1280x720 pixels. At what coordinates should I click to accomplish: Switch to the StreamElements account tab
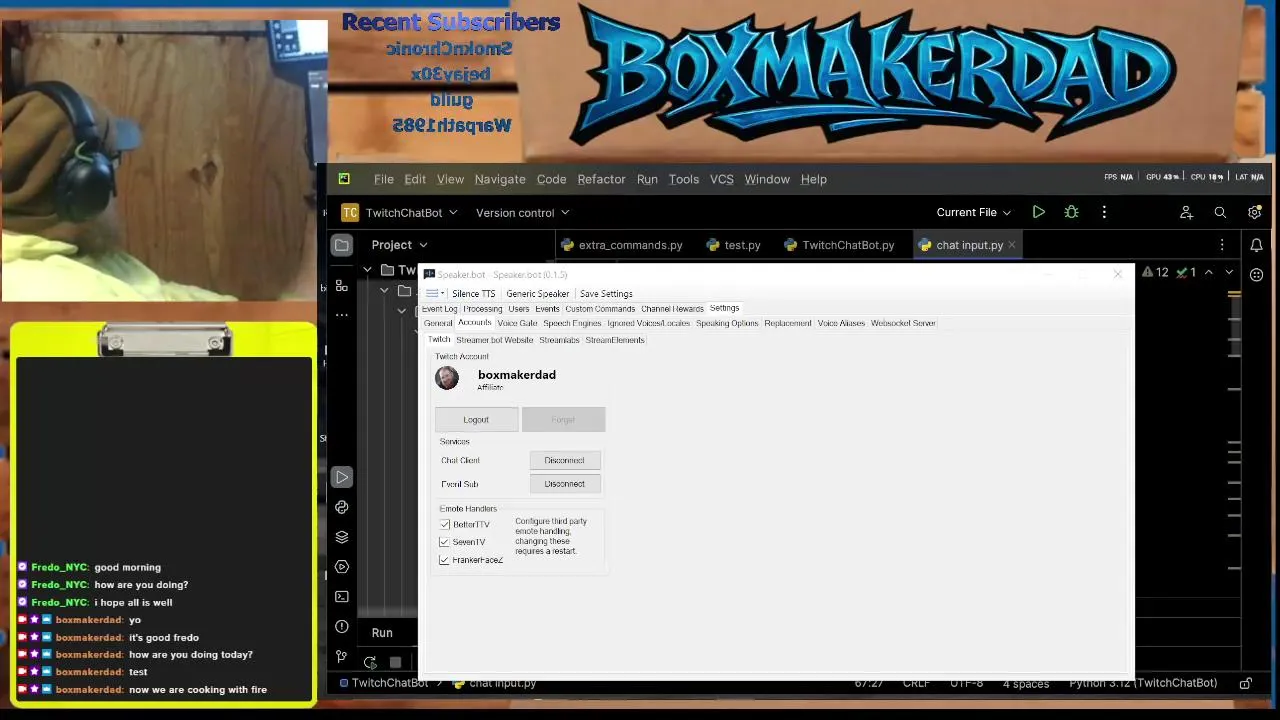615,340
